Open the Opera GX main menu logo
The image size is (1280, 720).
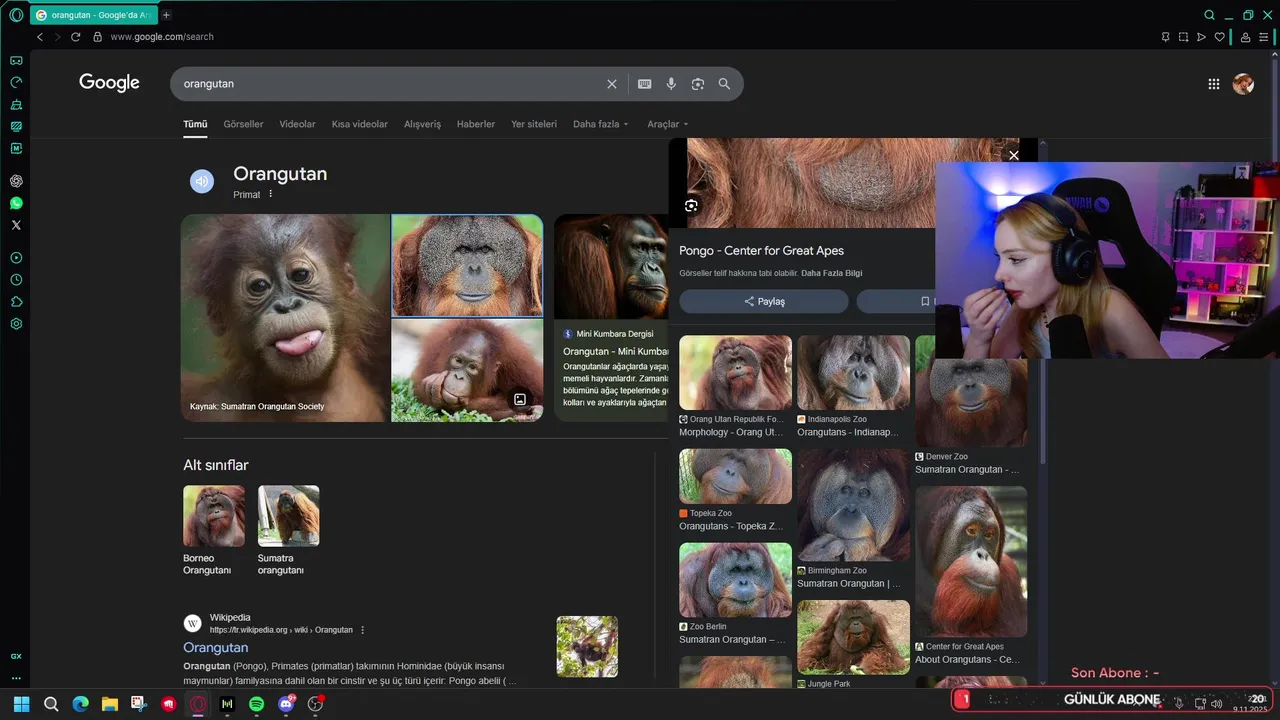point(16,15)
